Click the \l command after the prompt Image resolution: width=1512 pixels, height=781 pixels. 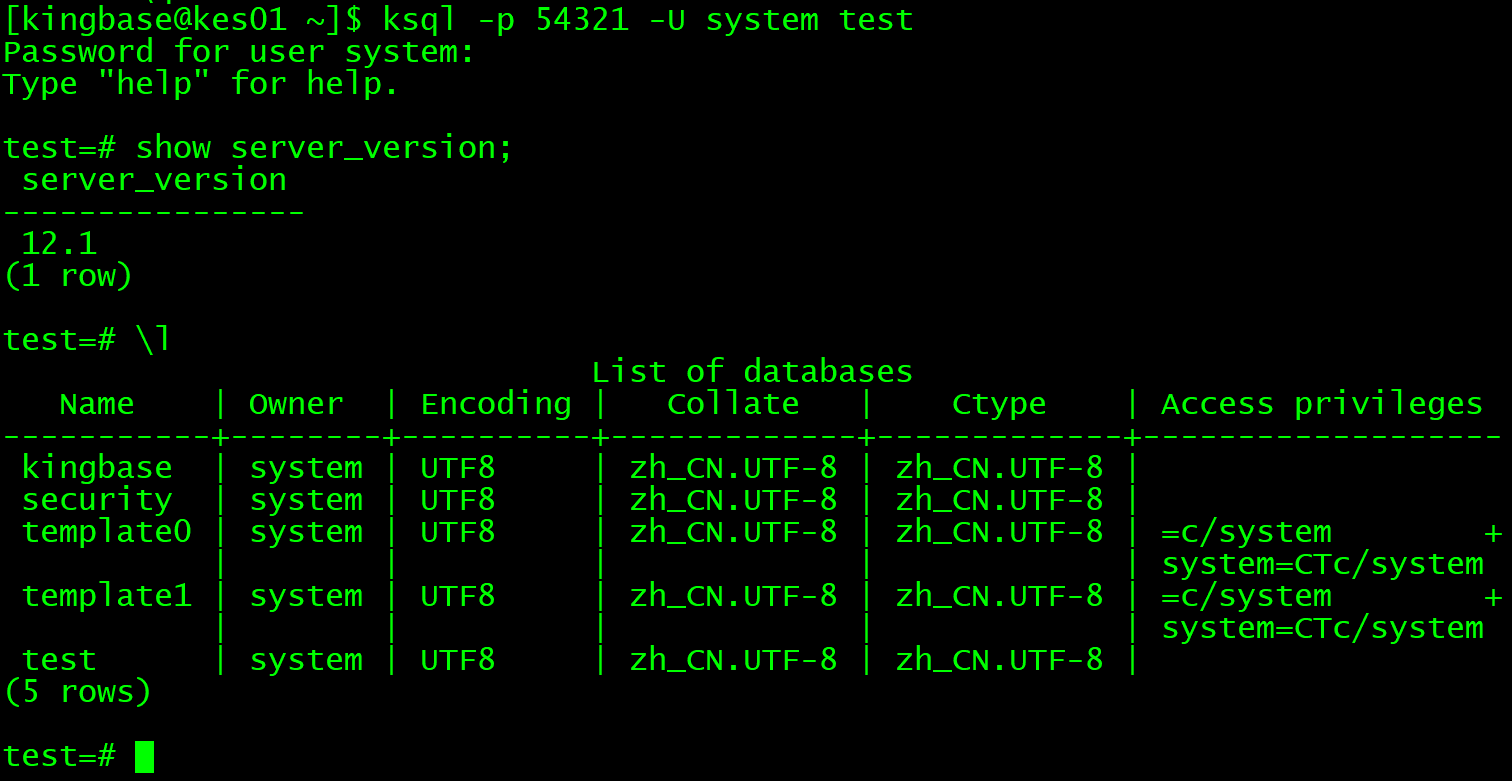pyautogui.click(x=154, y=340)
